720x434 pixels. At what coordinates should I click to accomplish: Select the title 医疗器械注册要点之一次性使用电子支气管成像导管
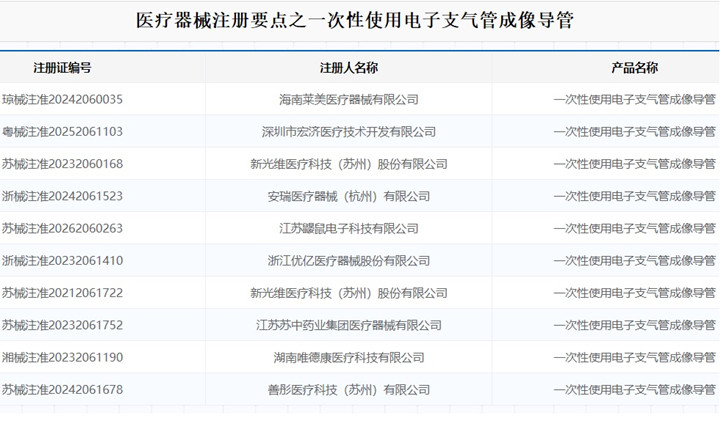[x=354, y=21]
